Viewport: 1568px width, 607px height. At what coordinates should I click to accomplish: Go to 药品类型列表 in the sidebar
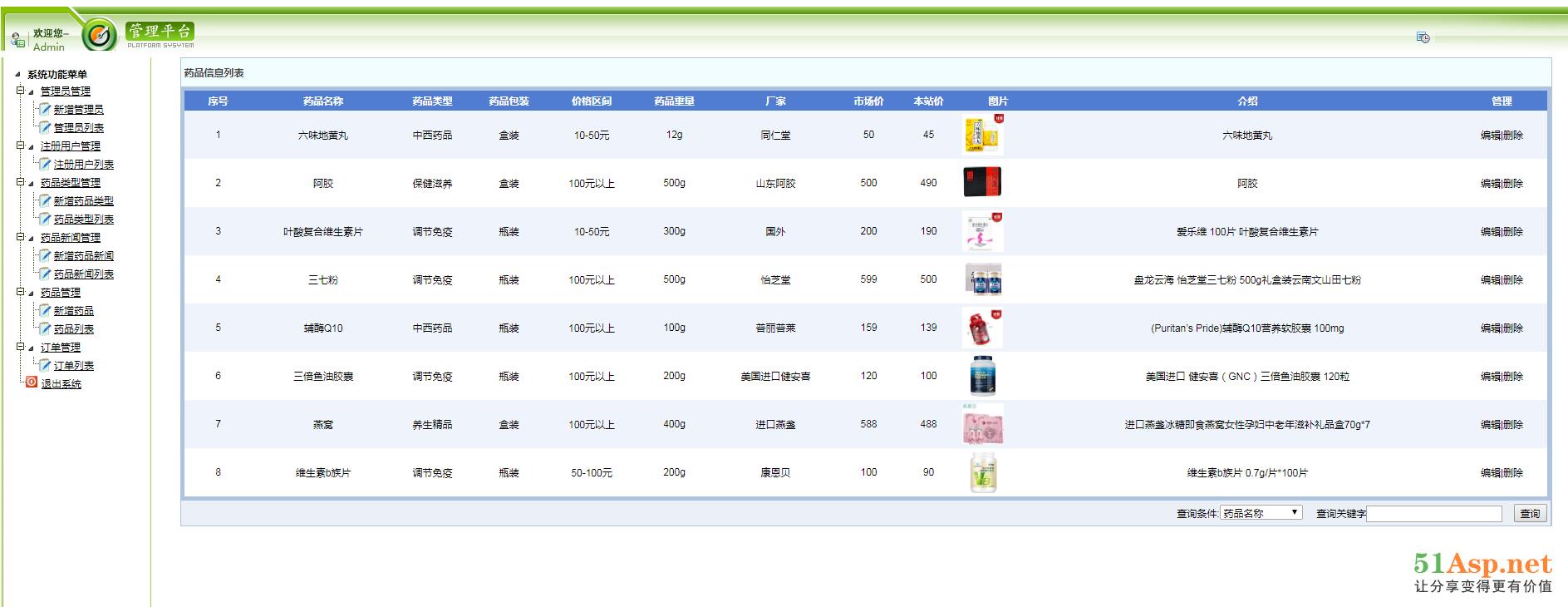pyautogui.click(x=83, y=219)
